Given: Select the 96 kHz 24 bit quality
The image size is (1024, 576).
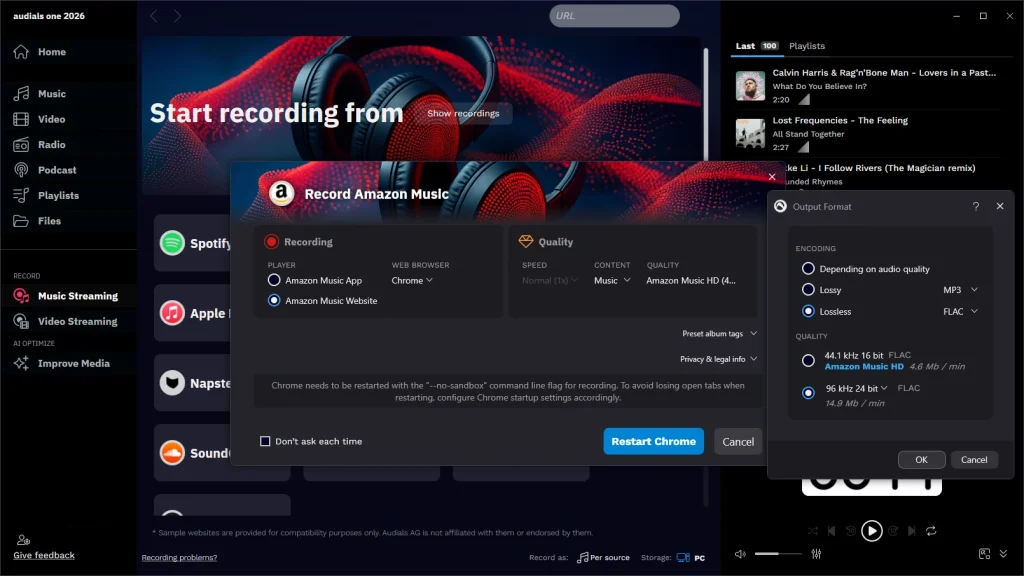Looking at the screenshot, I should pyautogui.click(x=808, y=392).
